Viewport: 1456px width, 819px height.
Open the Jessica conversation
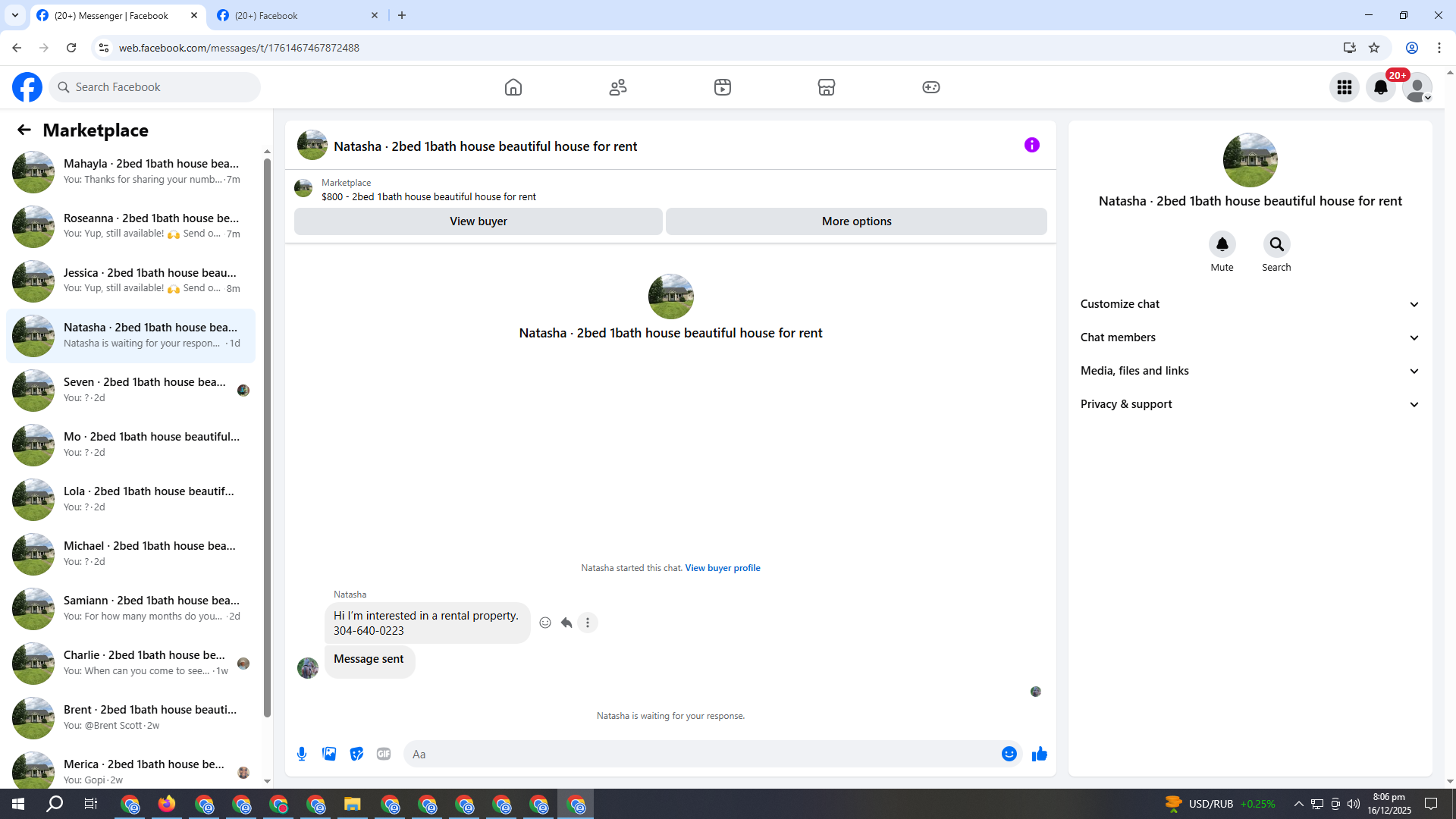(x=131, y=281)
